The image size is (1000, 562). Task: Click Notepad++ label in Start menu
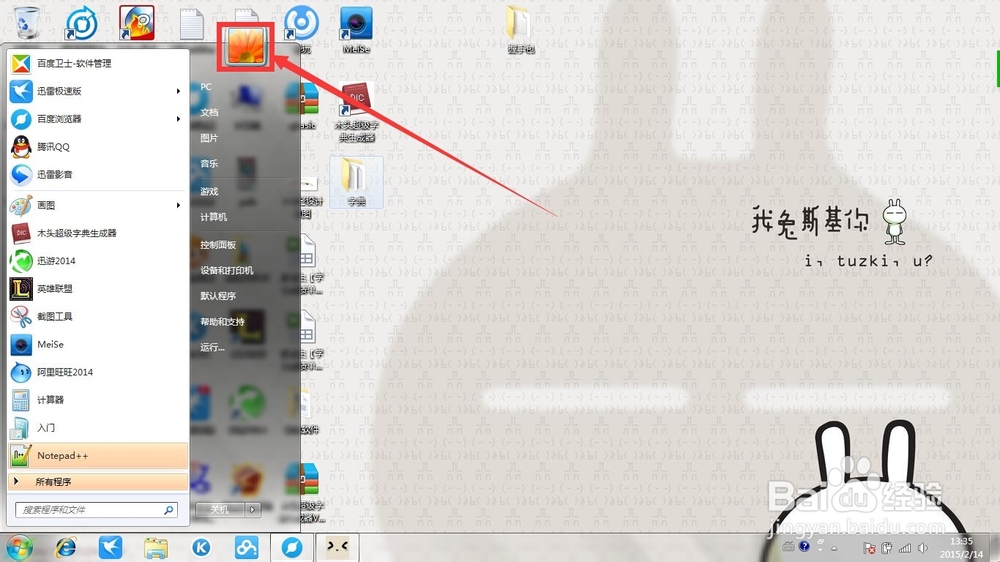tap(62, 455)
